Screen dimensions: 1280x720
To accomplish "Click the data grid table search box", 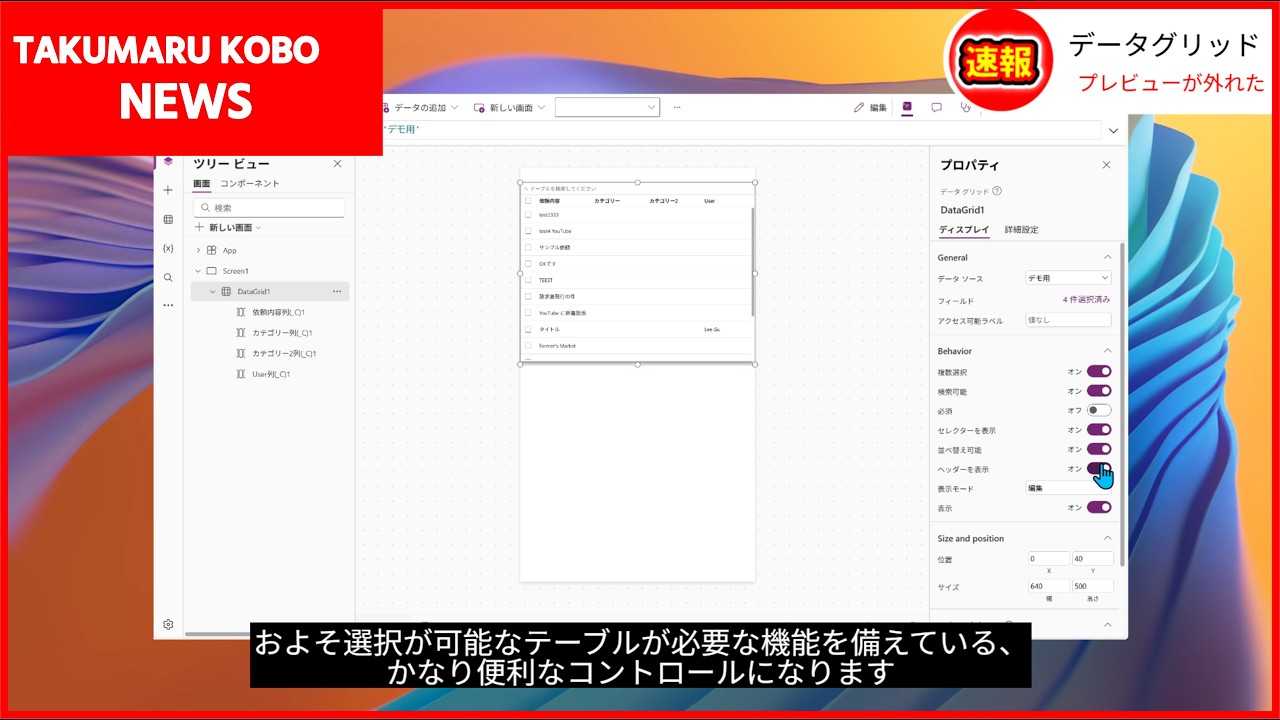I will click(637, 188).
